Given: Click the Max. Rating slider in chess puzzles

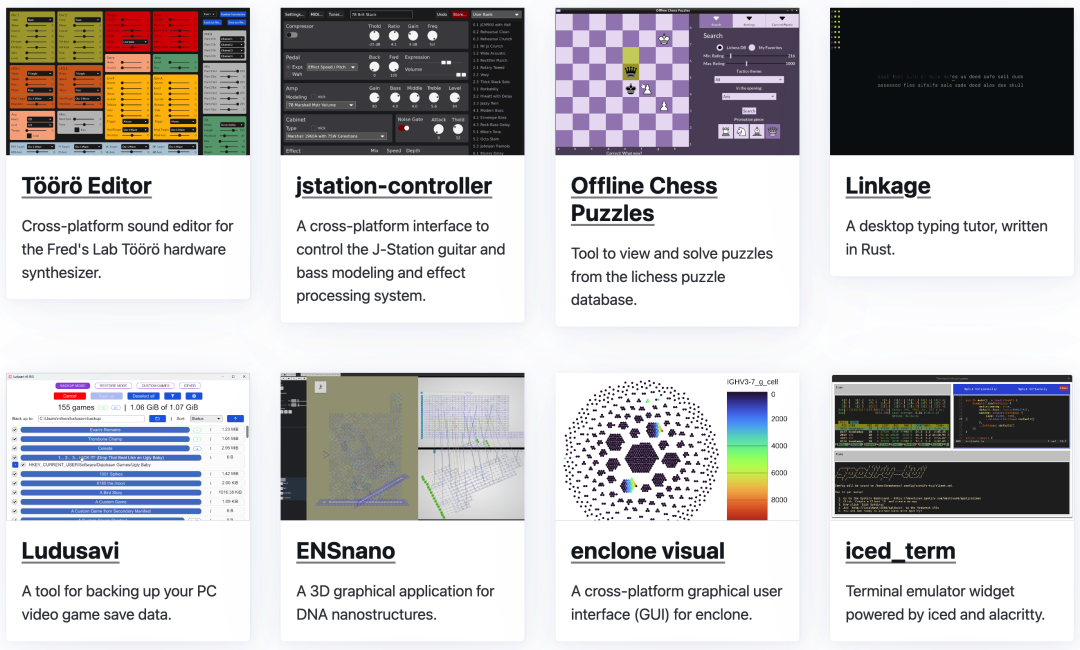Looking at the screenshot, I should [756, 63].
